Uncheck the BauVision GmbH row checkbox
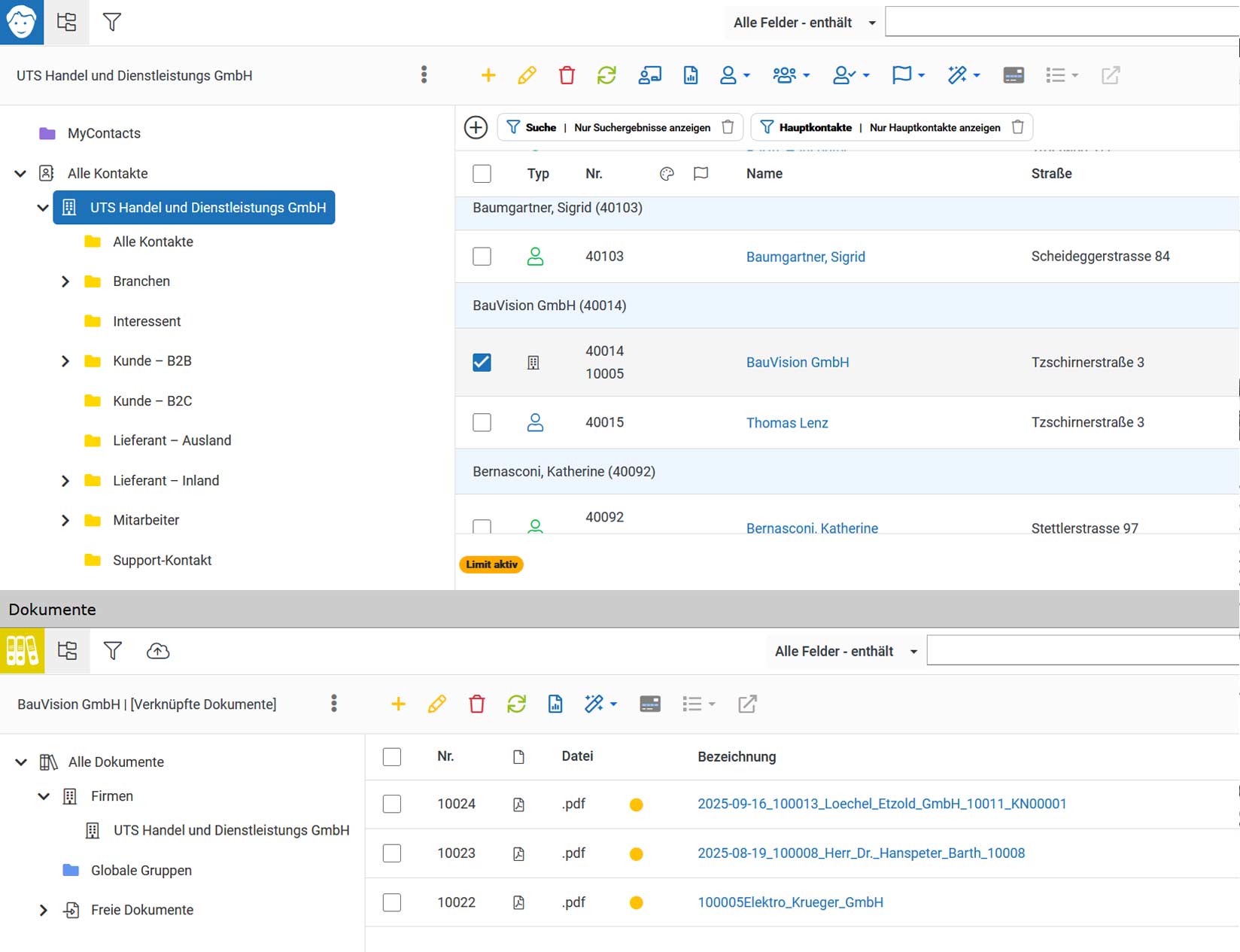This screenshot has height=952, width=1240. coord(482,362)
